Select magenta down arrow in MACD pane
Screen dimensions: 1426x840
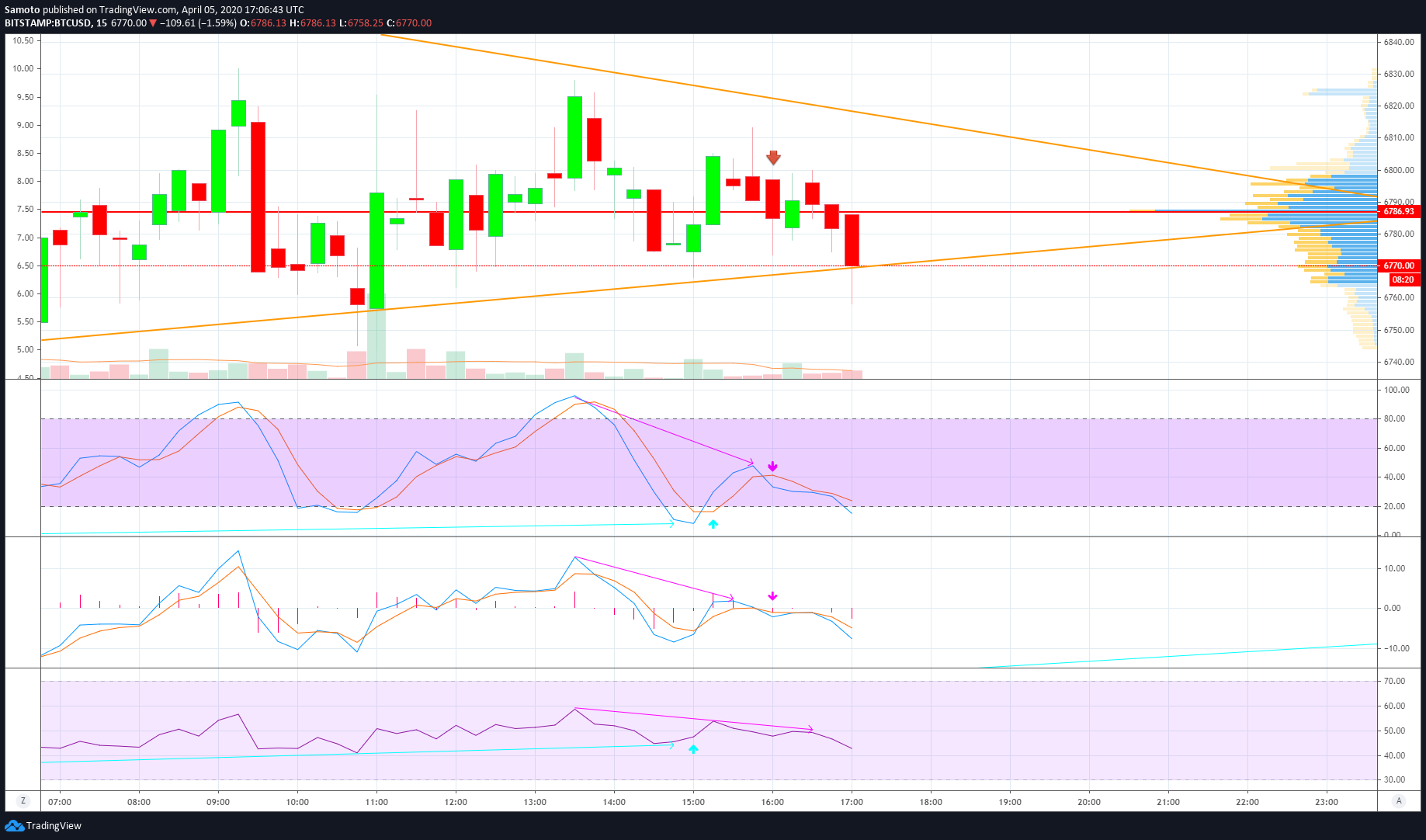[x=772, y=596]
